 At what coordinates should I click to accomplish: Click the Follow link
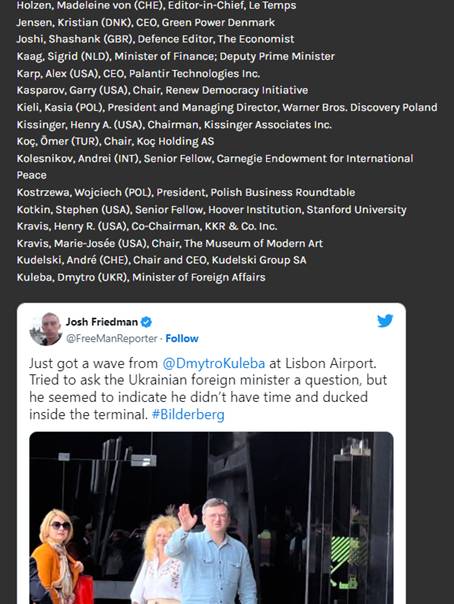(x=182, y=339)
